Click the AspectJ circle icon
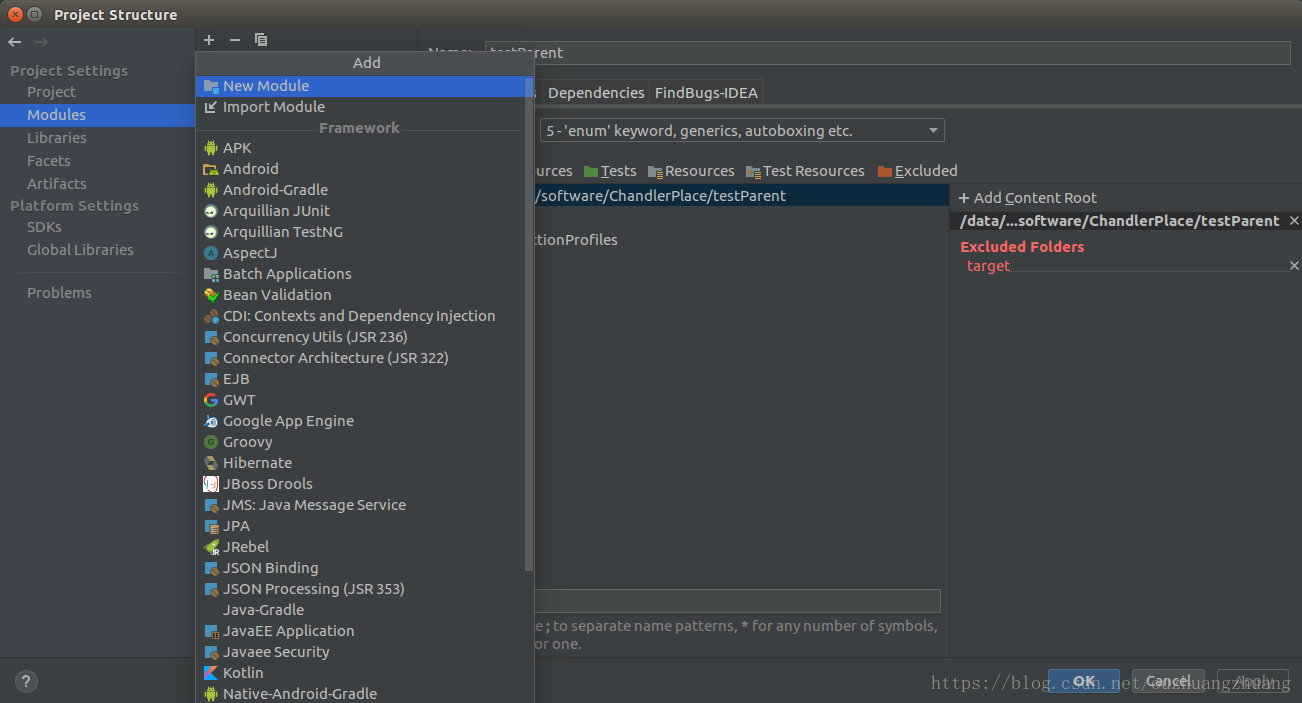Viewport: 1302px width, 703px height. [211, 253]
